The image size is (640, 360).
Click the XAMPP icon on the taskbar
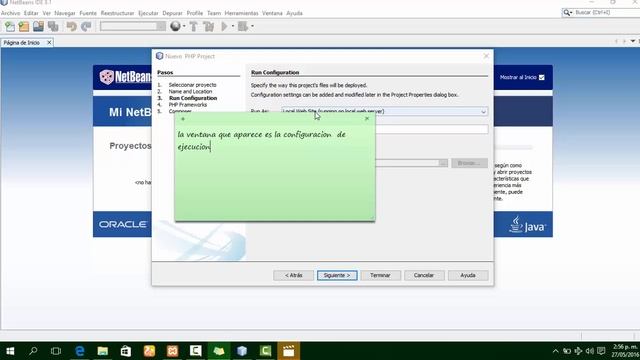tap(172, 351)
